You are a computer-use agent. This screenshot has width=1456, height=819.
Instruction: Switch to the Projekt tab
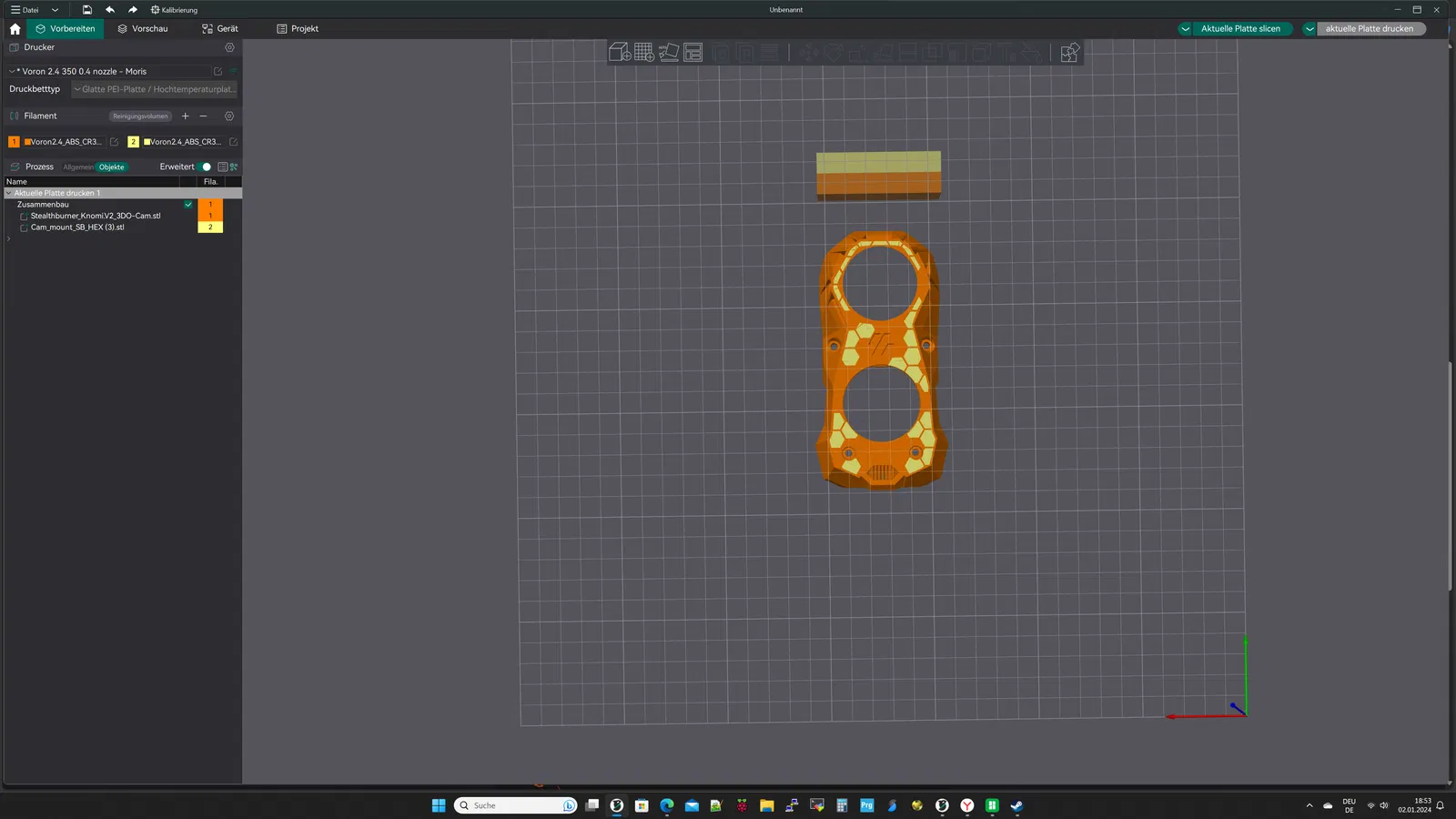pos(298,29)
